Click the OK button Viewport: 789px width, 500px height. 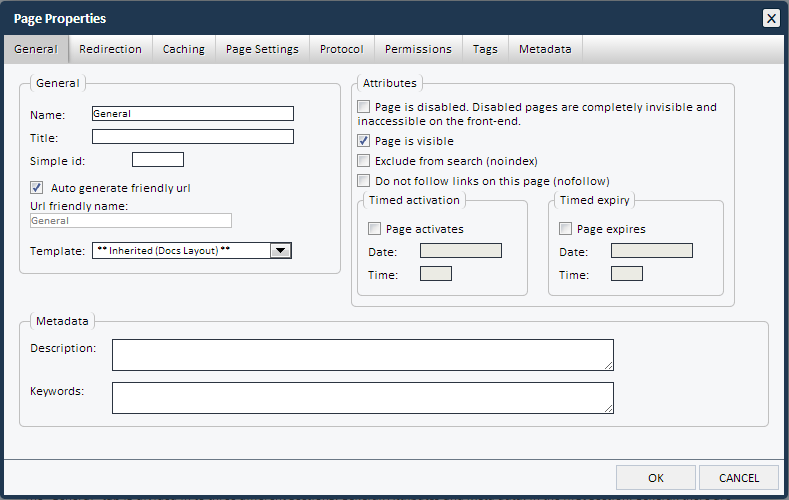pos(656,478)
